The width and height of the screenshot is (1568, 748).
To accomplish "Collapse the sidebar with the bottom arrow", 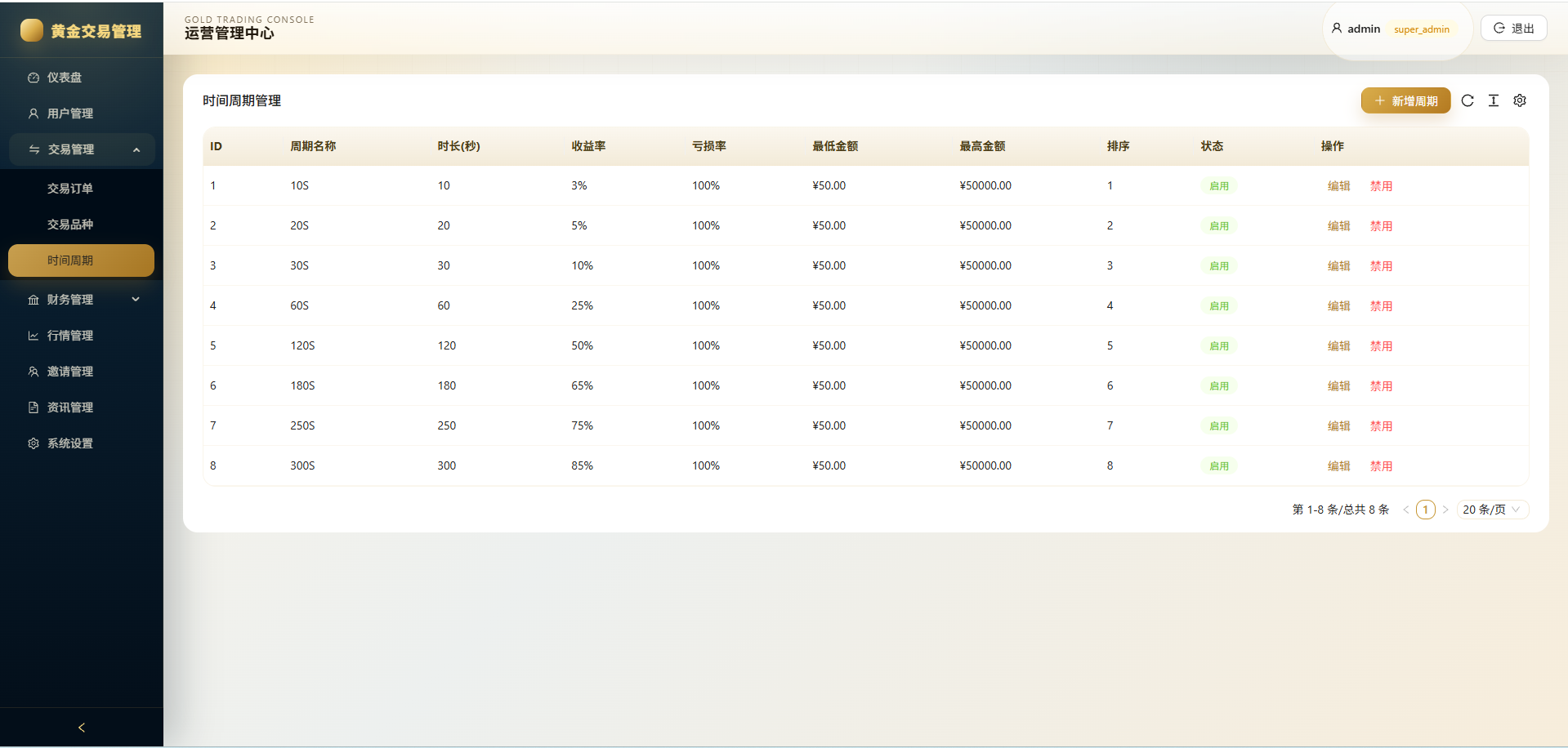I will (x=82, y=728).
